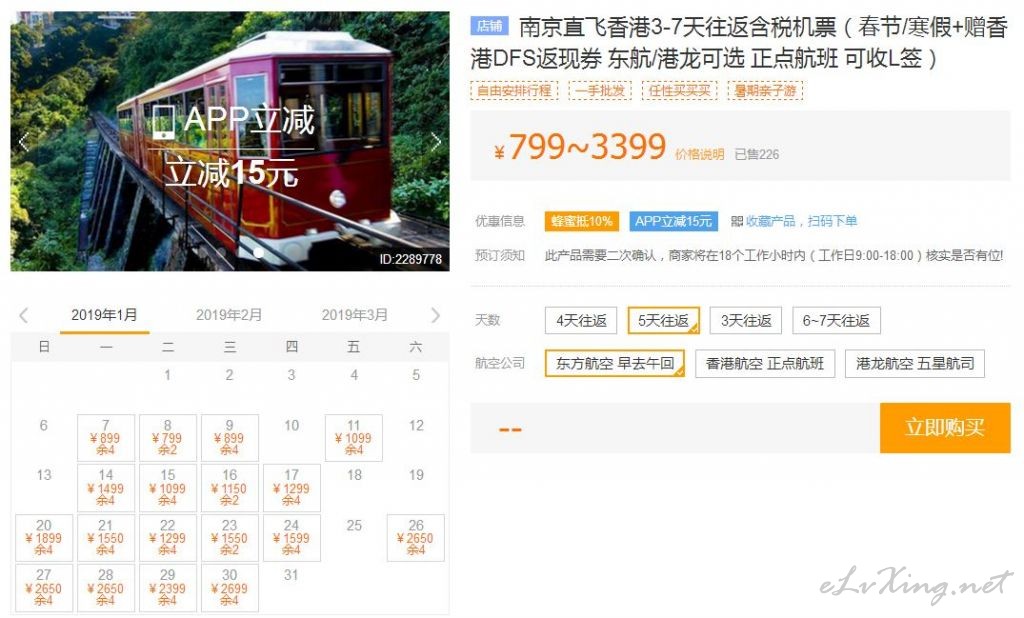
Task: Click the 收藏产品，扫码下单 link
Action: 801,221
